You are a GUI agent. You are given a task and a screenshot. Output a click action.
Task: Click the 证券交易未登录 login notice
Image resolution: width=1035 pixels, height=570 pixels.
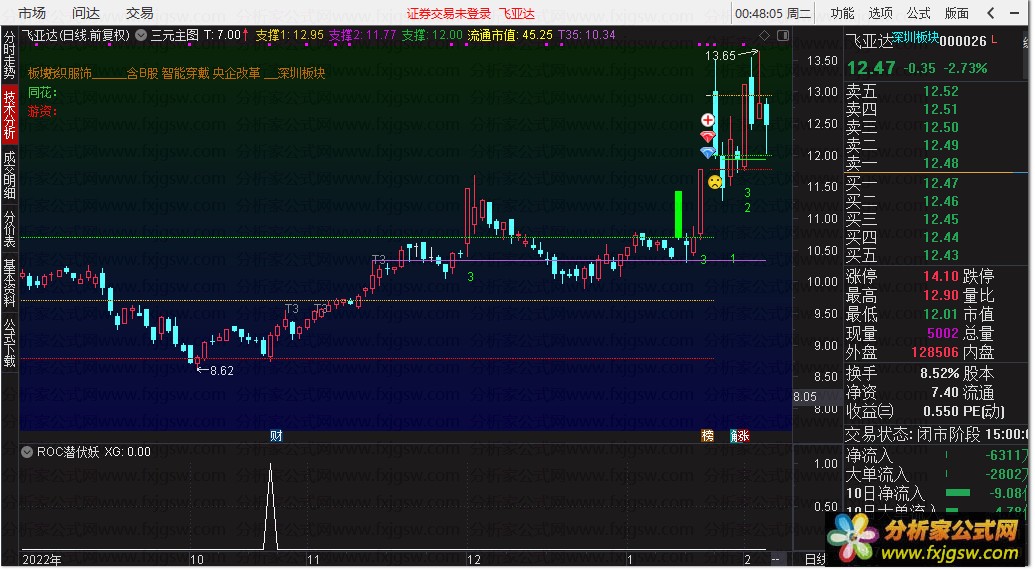449,14
